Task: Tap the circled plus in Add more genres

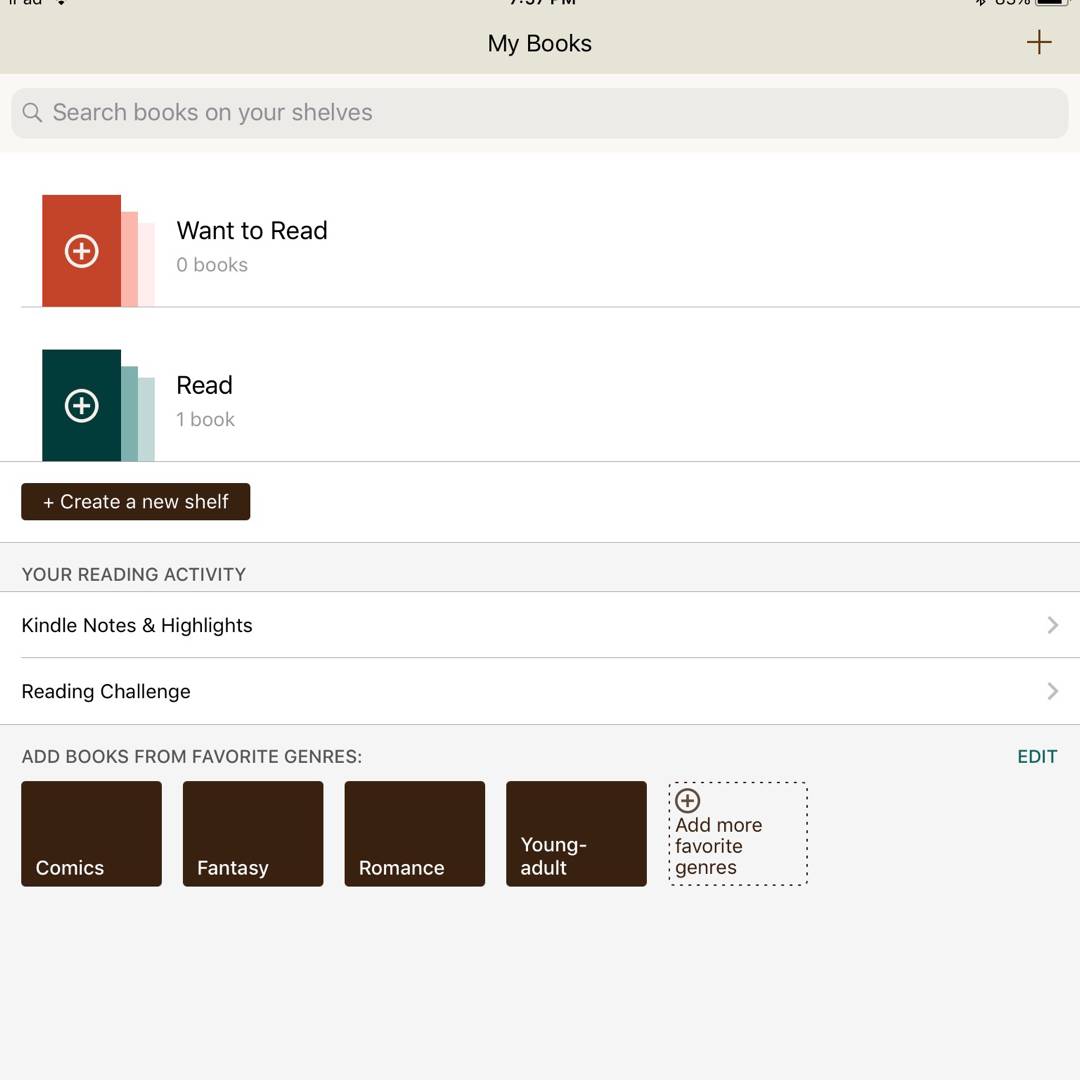Action: [x=688, y=800]
